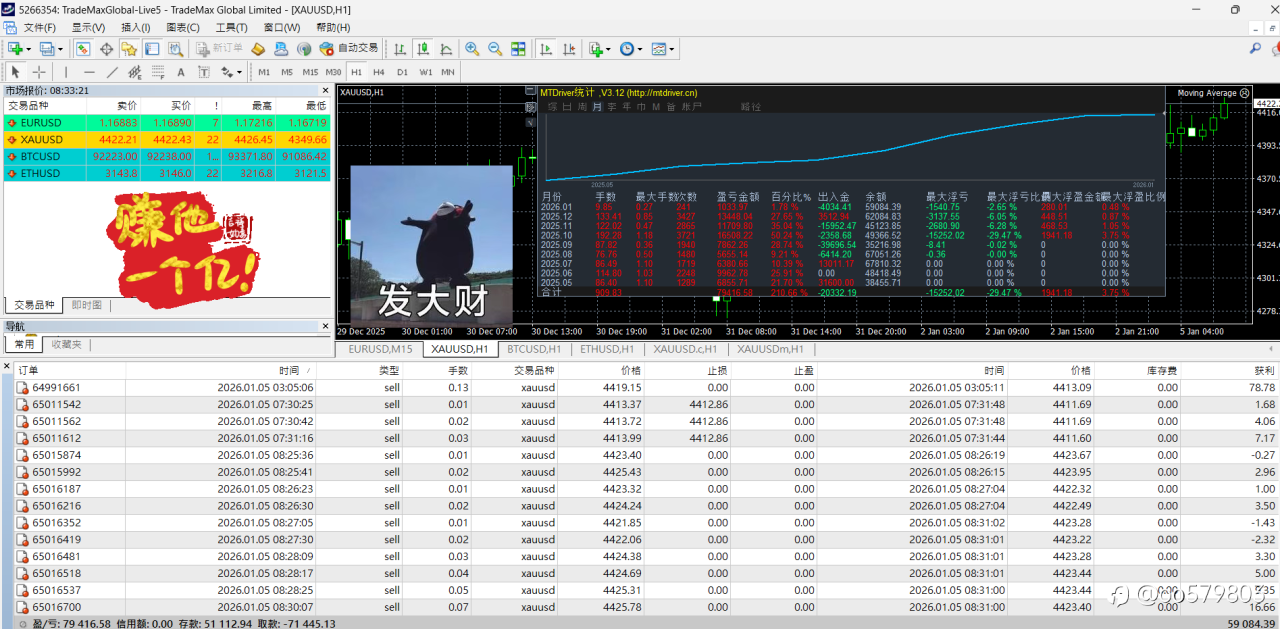Open the periodicity clock dropdown
This screenshot has height=629, width=1280.
click(631, 48)
